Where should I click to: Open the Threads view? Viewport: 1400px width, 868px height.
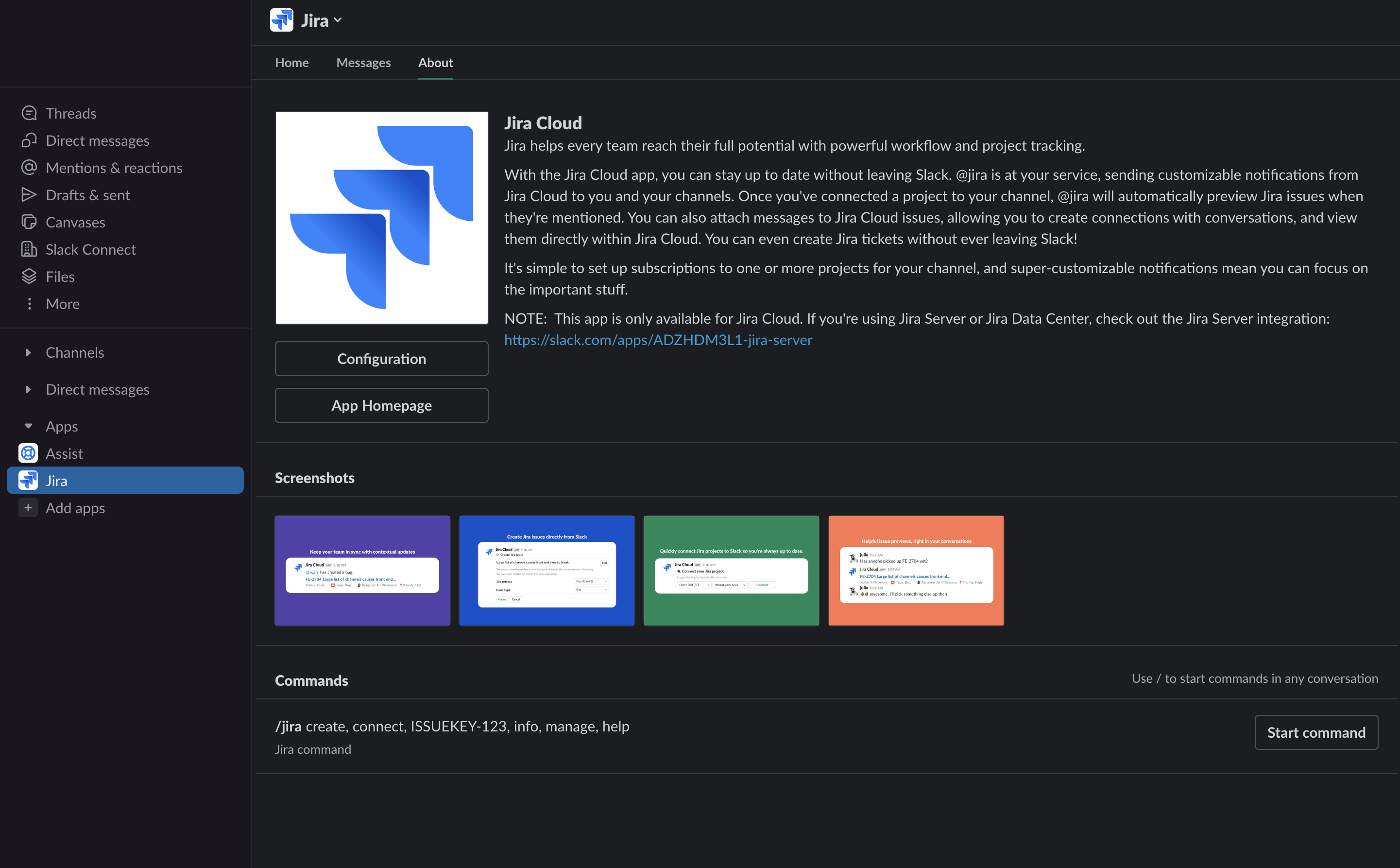point(70,113)
